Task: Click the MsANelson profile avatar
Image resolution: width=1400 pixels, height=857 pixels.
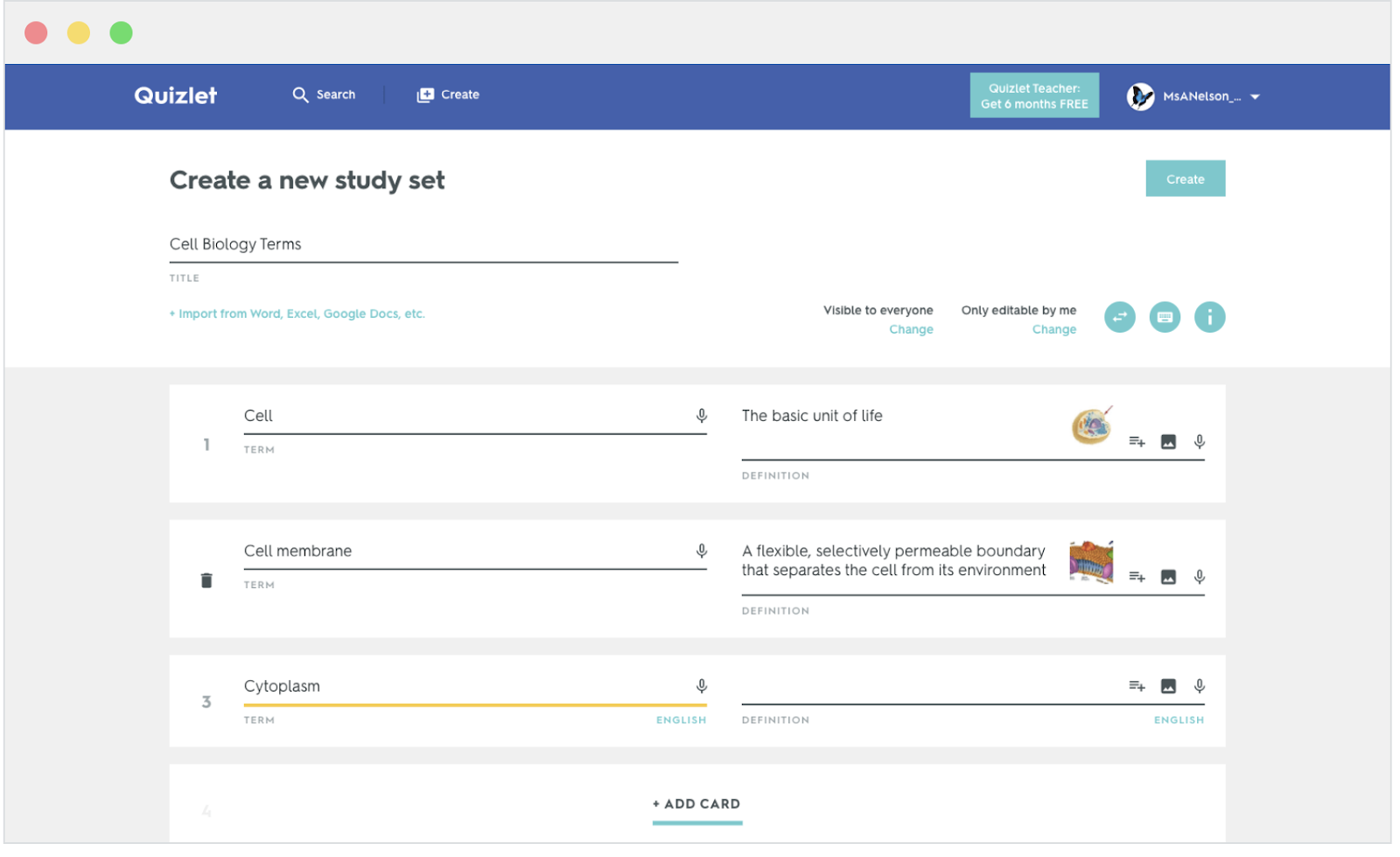Action: tap(1140, 96)
